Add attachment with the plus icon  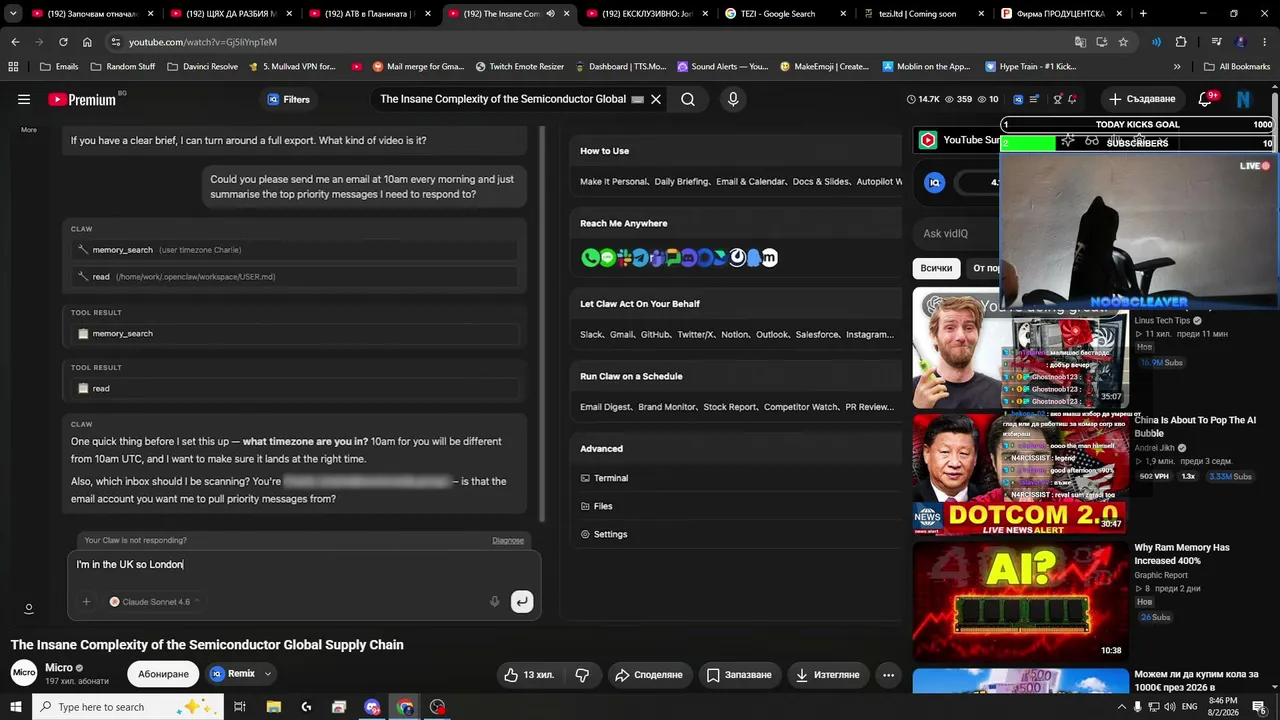pyautogui.click(x=86, y=602)
